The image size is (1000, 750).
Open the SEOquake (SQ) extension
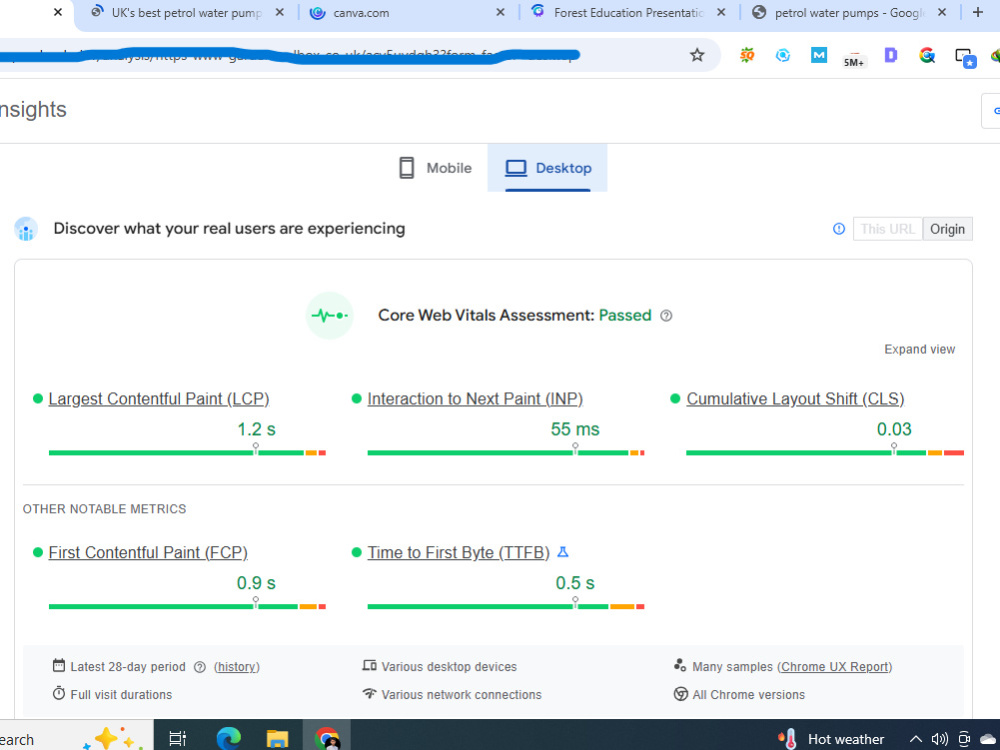pyautogui.click(x=747, y=55)
